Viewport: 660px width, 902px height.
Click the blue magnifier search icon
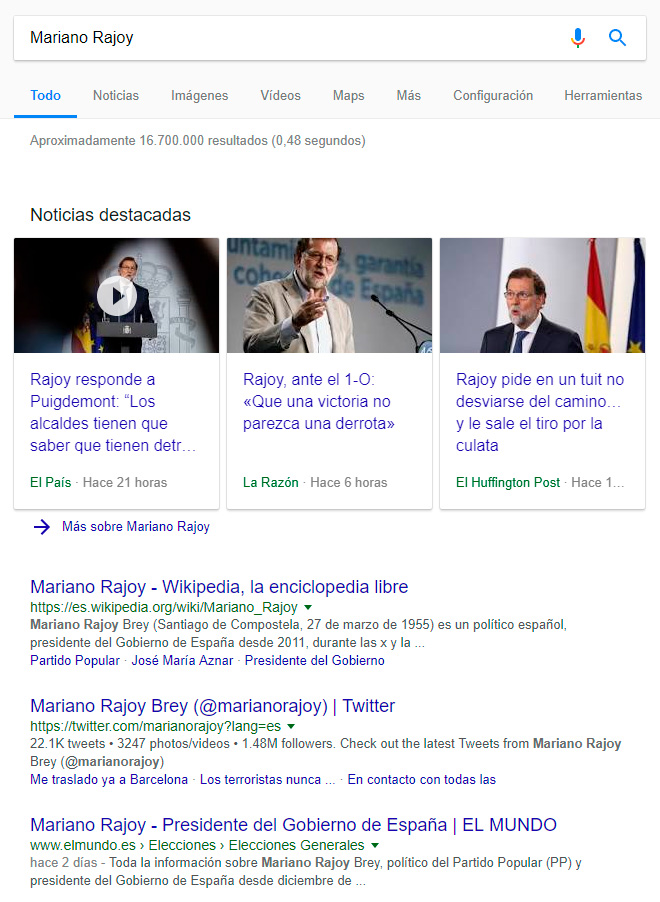coord(617,38)
